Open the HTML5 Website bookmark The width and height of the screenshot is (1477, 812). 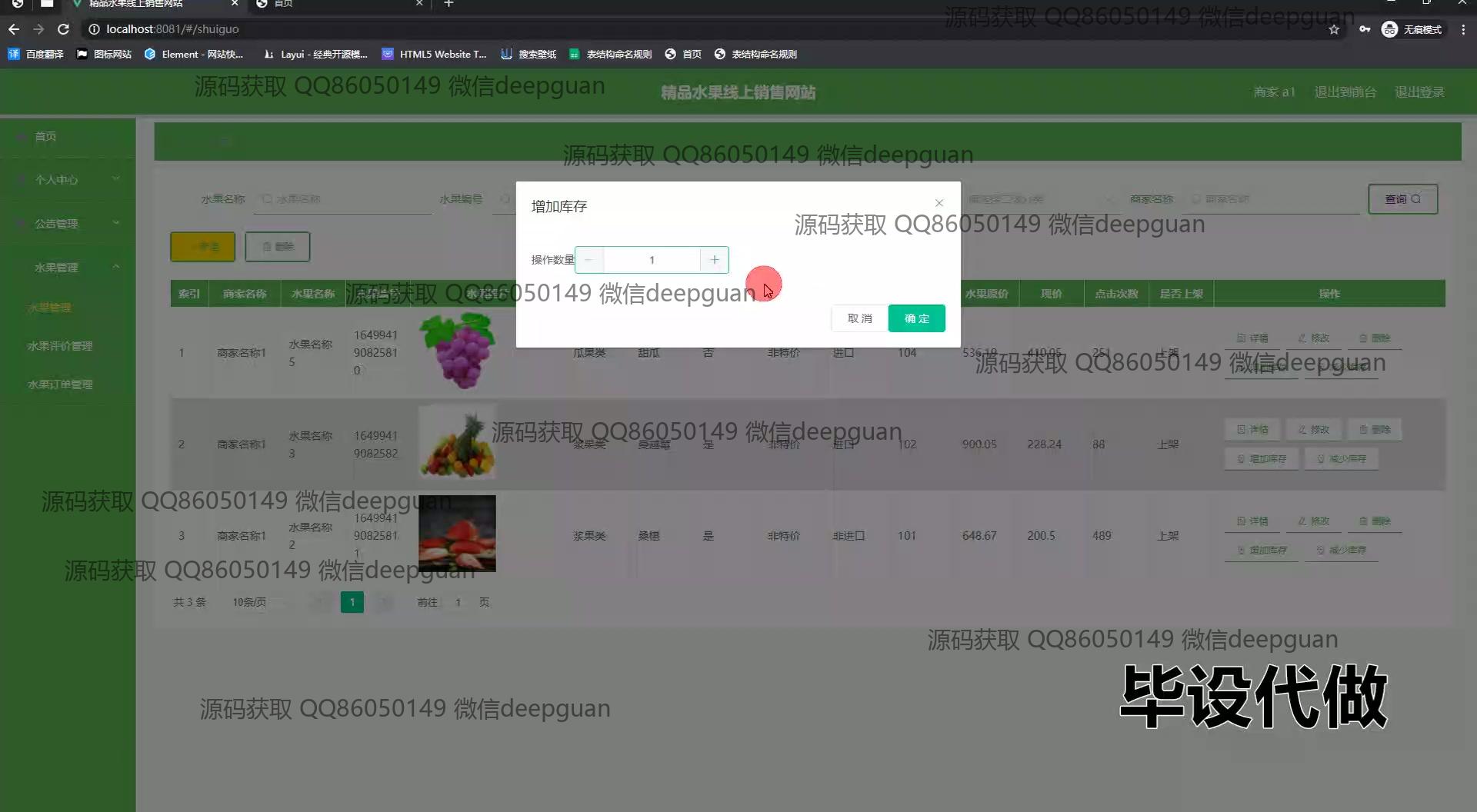pyautogui.click(x=435, y=54)
